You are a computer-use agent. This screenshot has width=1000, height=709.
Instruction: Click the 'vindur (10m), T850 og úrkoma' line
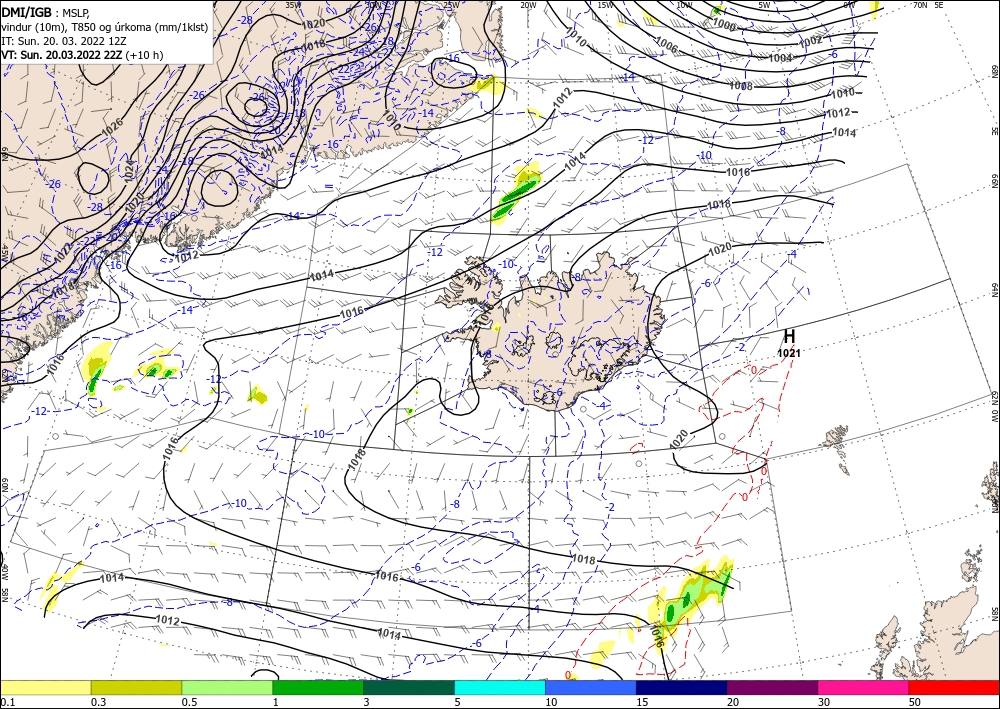105,26
